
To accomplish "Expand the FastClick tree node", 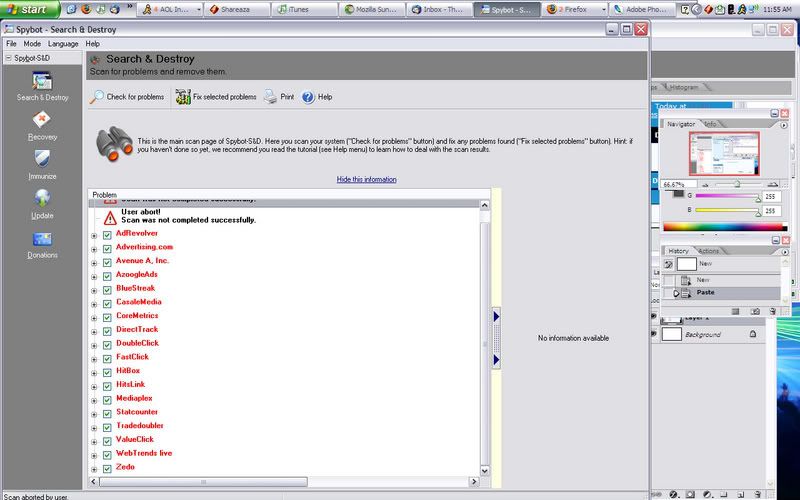I will pyautogui.click(x=94, y=360).
